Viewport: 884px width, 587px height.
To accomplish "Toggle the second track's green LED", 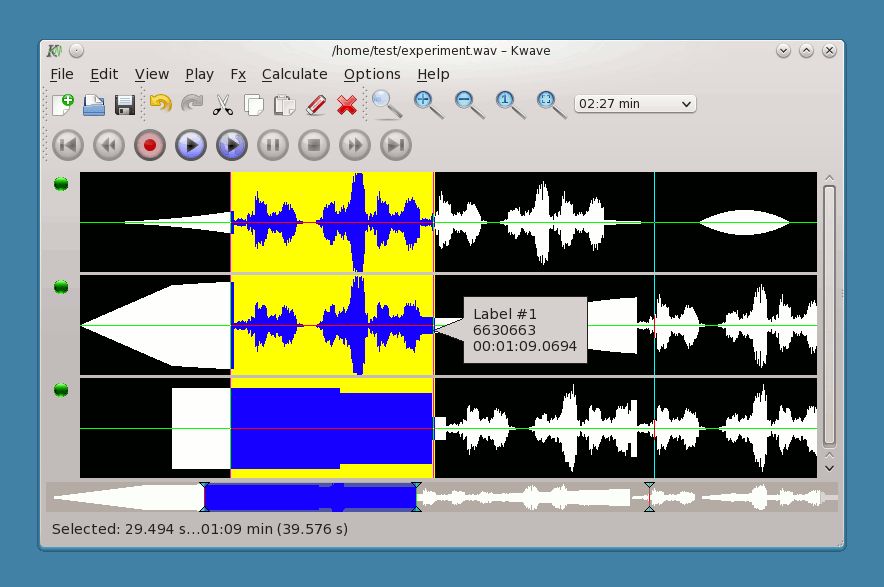I will point(61,287).
